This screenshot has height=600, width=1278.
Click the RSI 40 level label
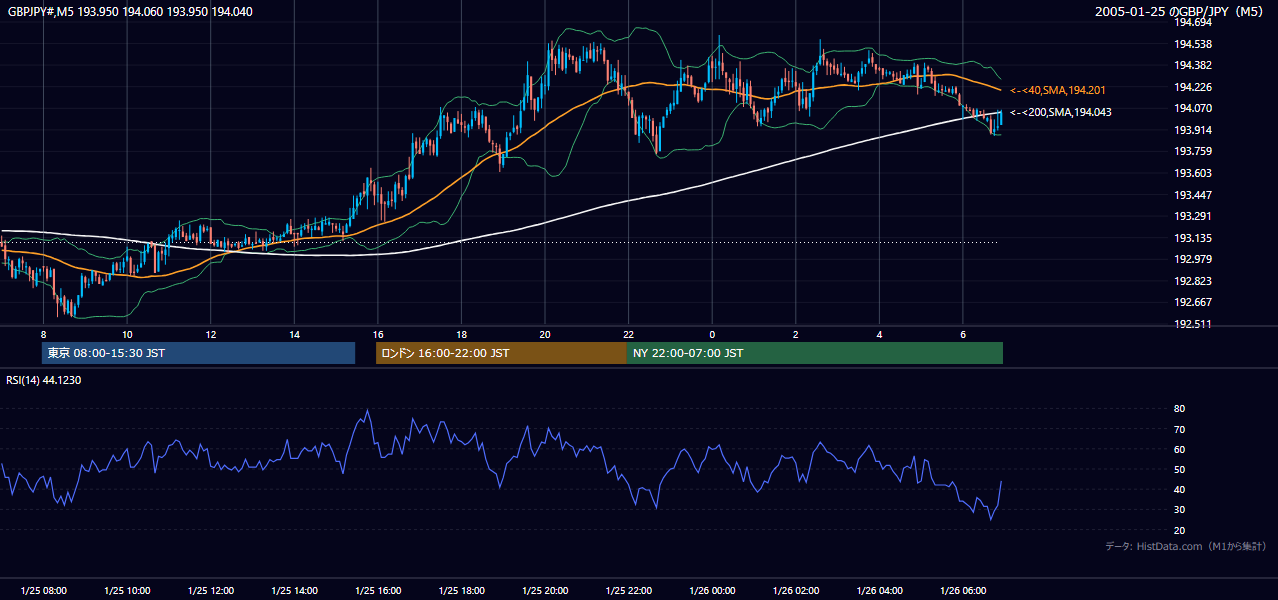[x=1180, y=489]
